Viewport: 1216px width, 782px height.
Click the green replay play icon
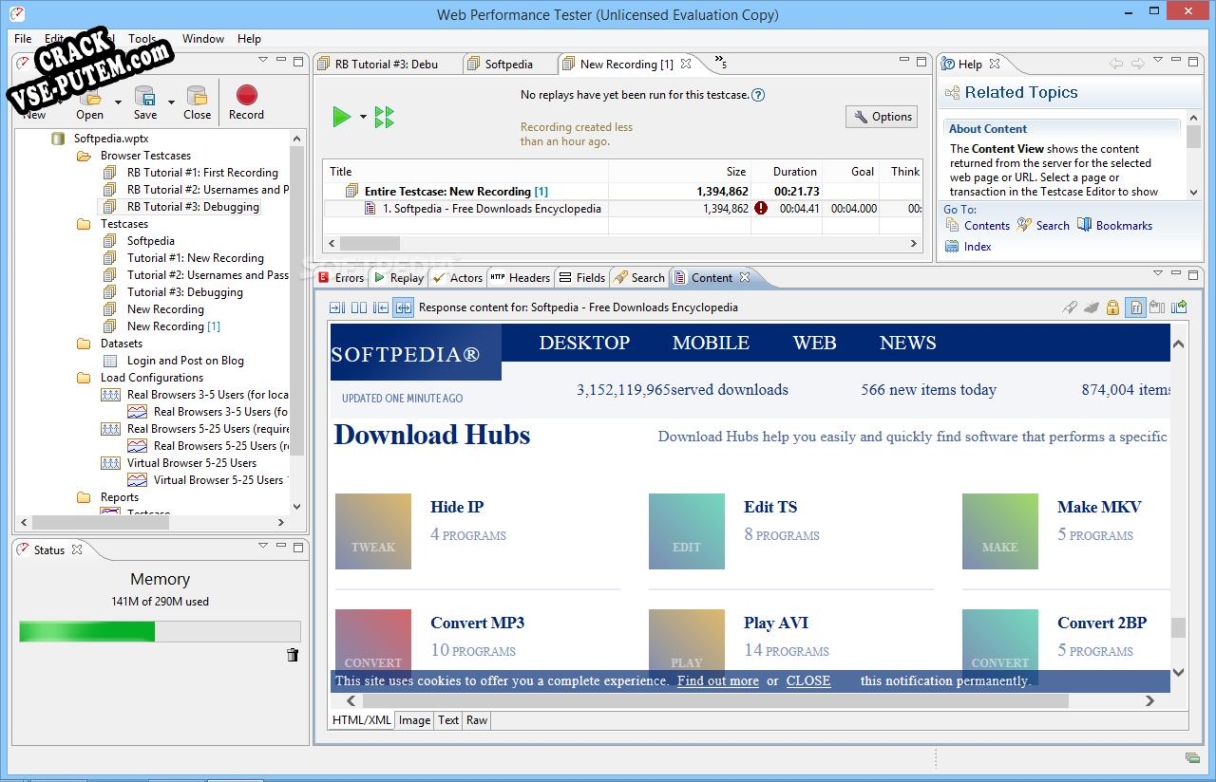342,117
